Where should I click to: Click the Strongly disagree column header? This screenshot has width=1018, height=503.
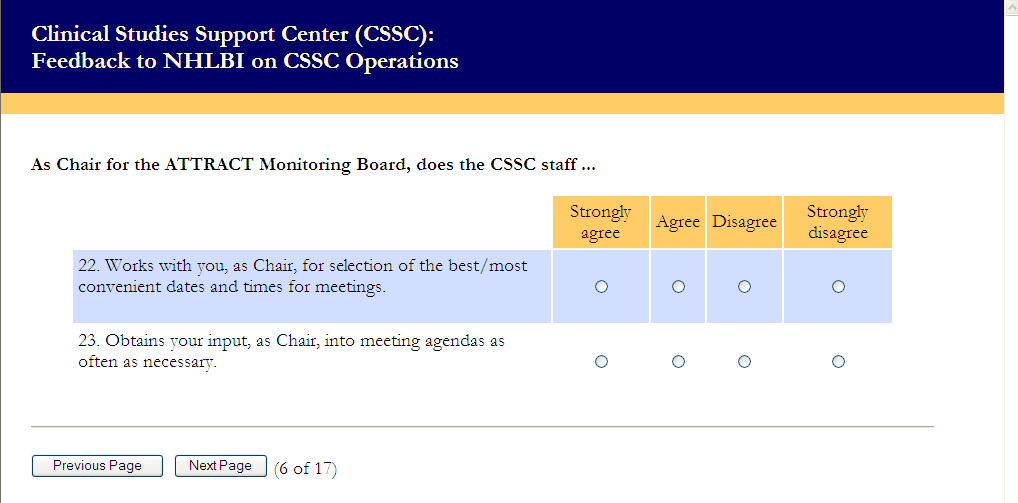(x=838, y=222)
